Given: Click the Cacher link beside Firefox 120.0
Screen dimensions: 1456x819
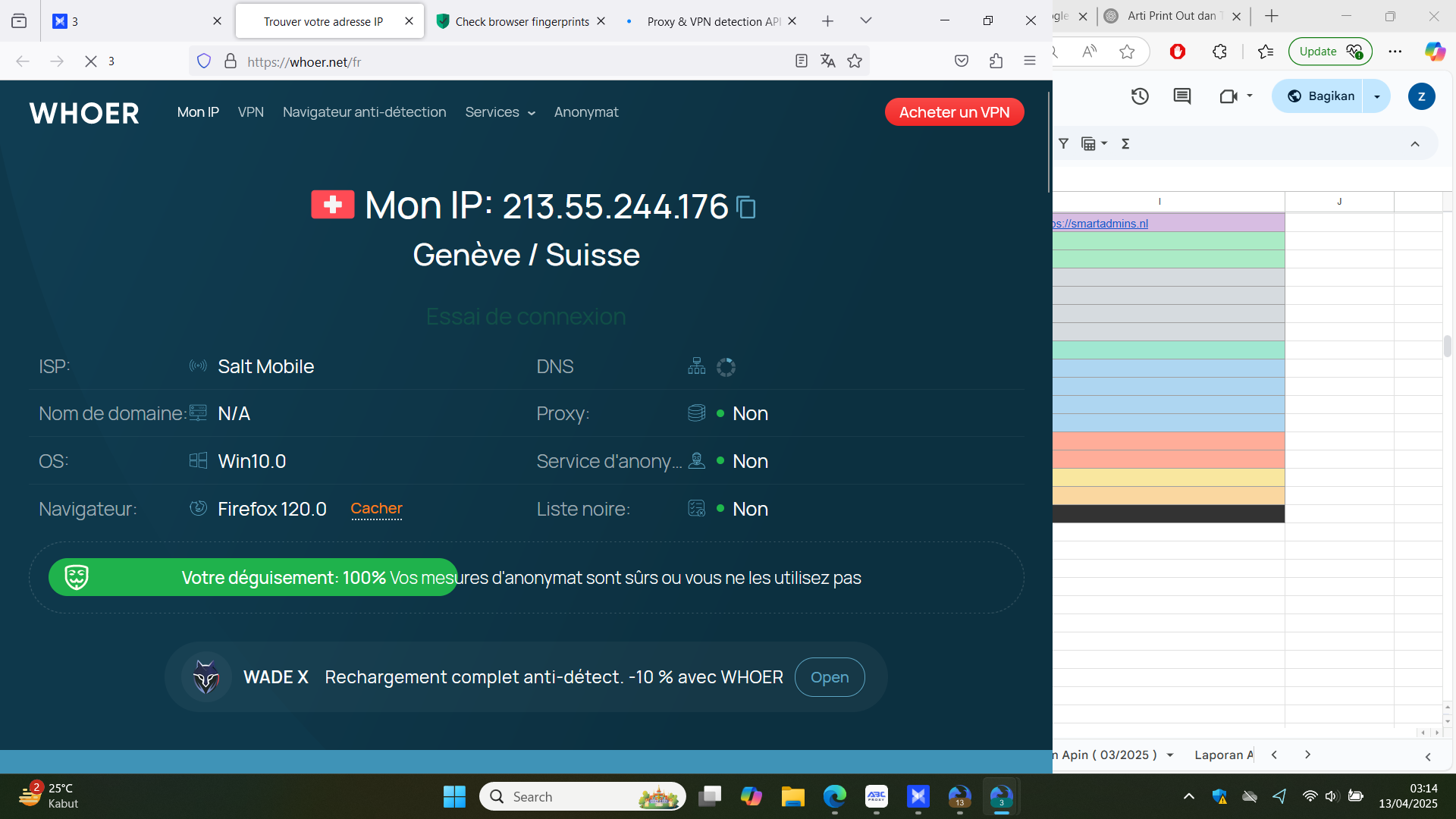Looking at the screenshot, I should (x=376, y=509).
